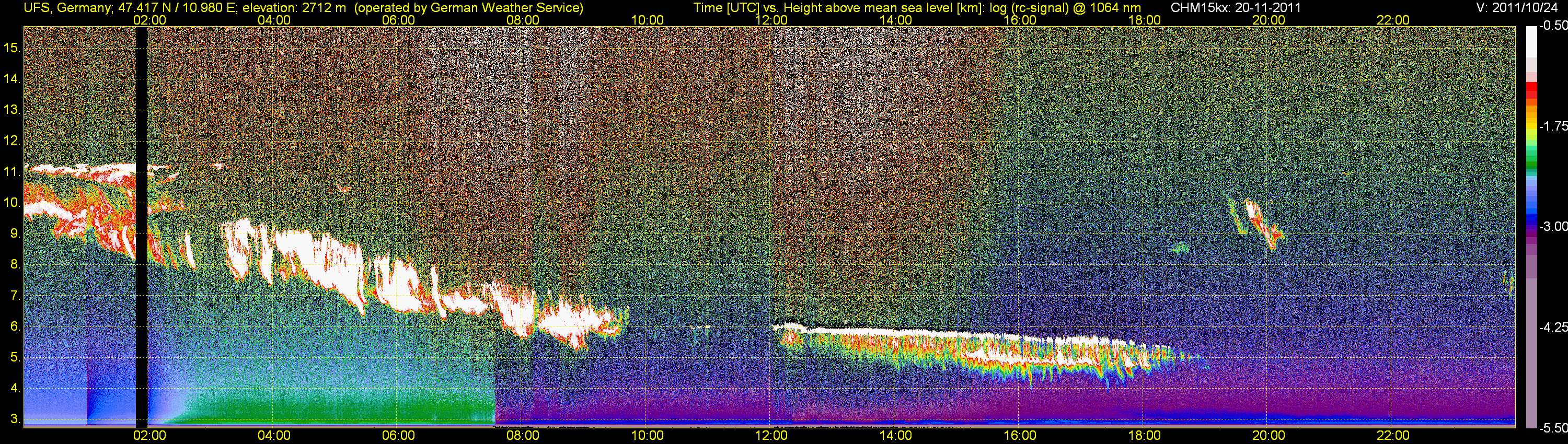Click '20:00' on the bottom time axis

(x=1269, y=436)
